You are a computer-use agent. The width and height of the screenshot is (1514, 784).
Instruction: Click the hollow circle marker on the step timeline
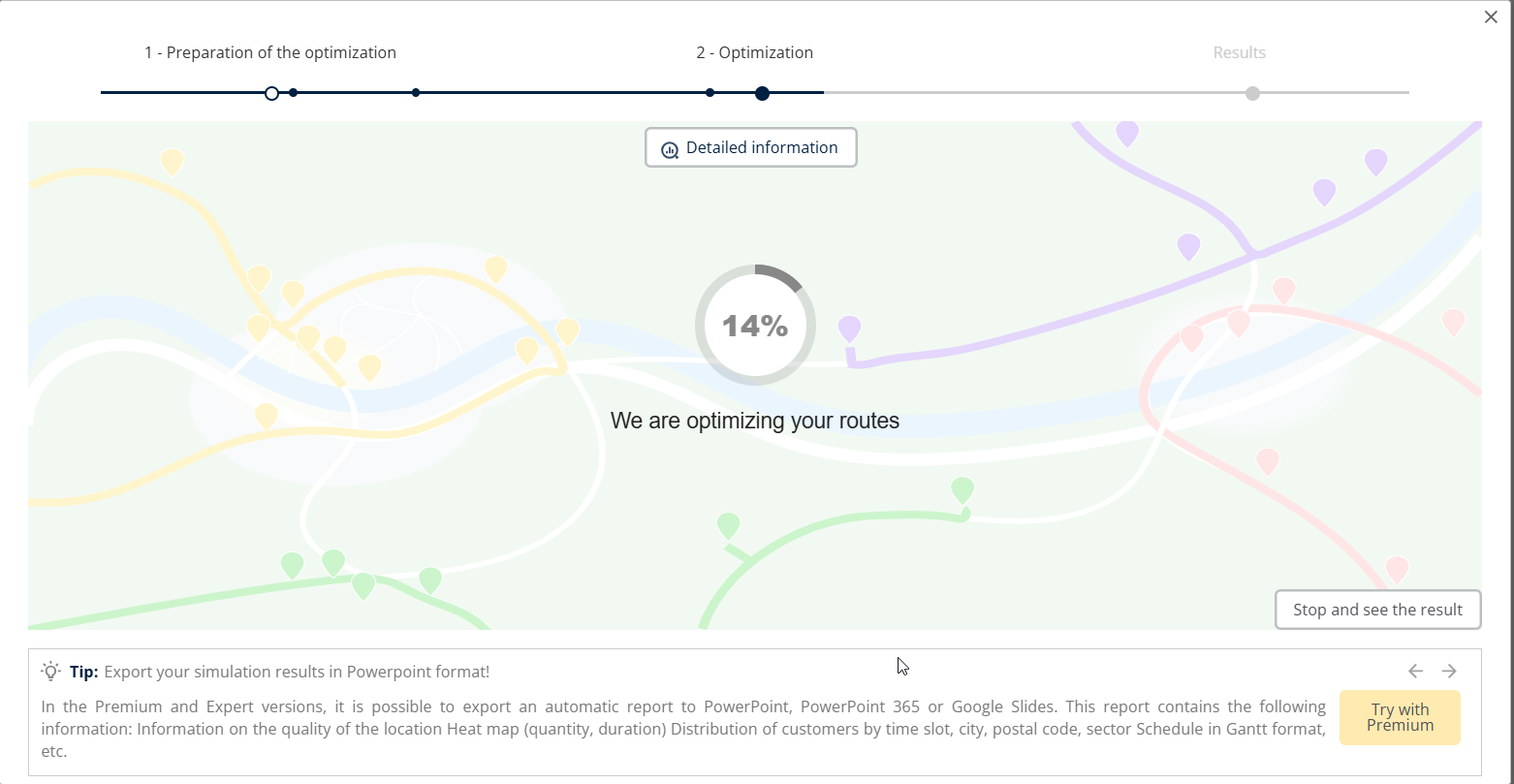coord(271,93)
